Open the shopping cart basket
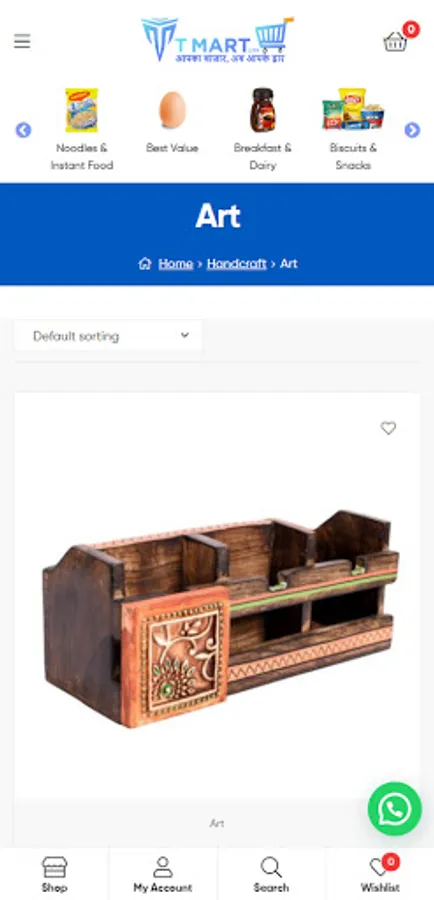This screenshot has height=900, width=434. tap(395, 41)
